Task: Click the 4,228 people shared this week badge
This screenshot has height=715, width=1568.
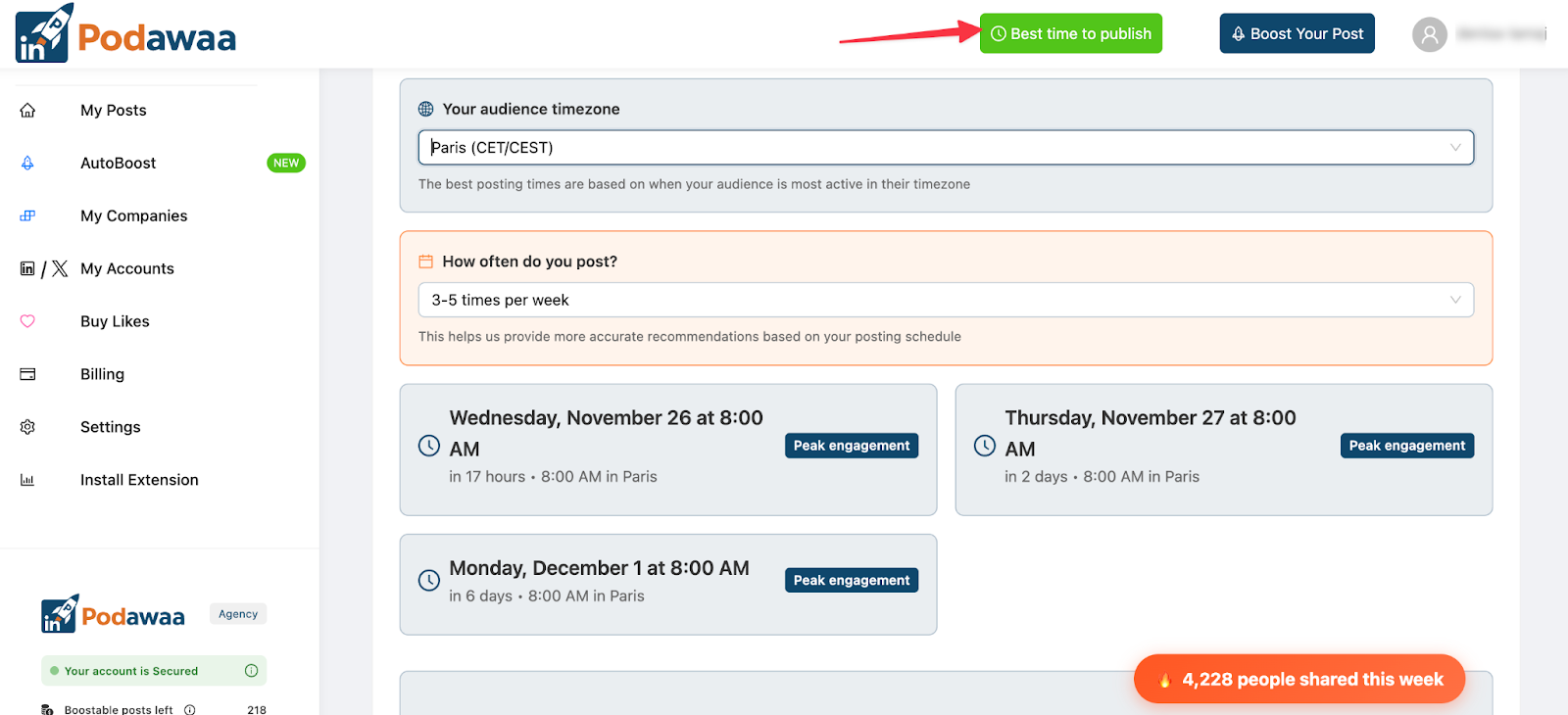Action: tap(1298, 678)
